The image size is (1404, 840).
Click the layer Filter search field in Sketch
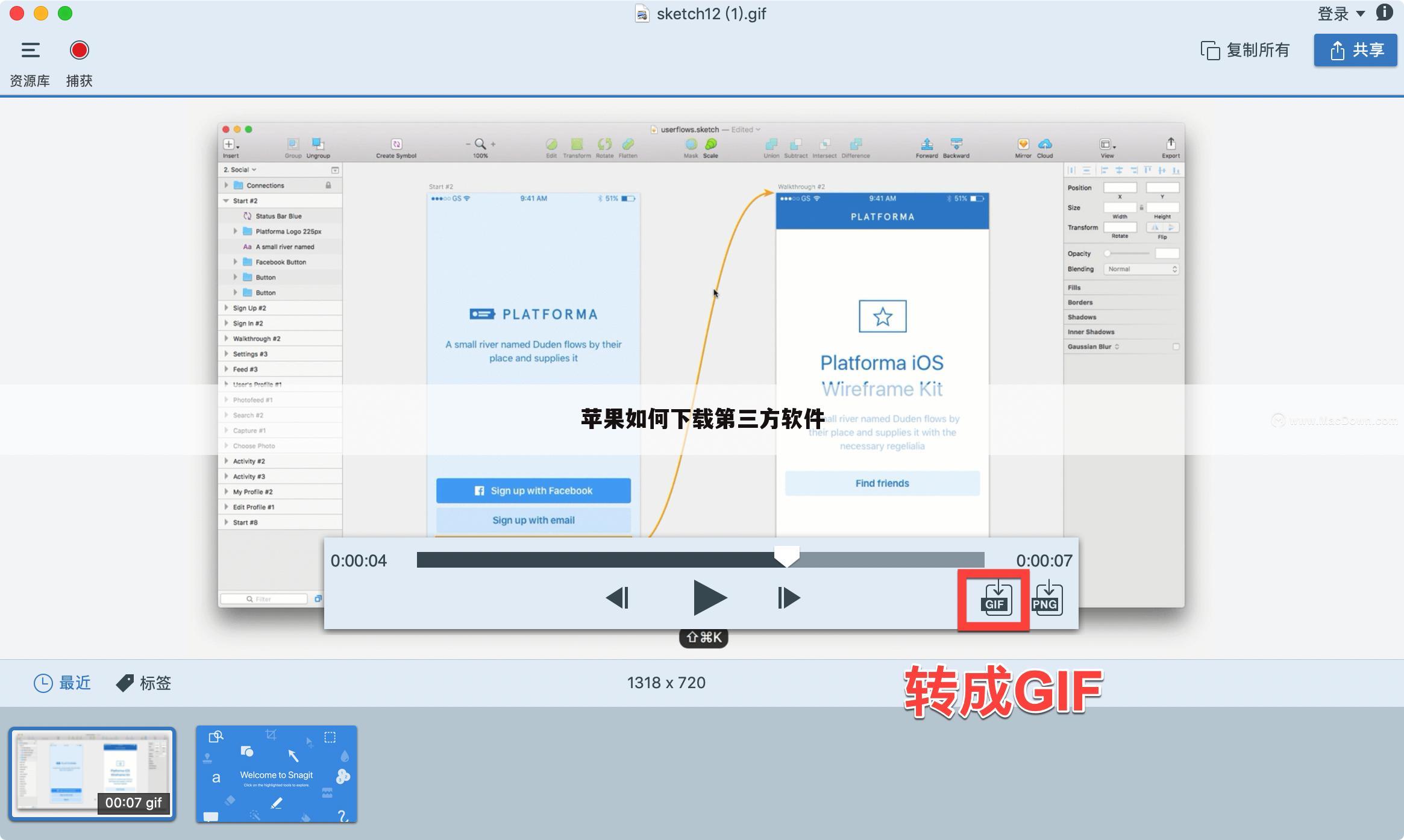tap(264, 599)
